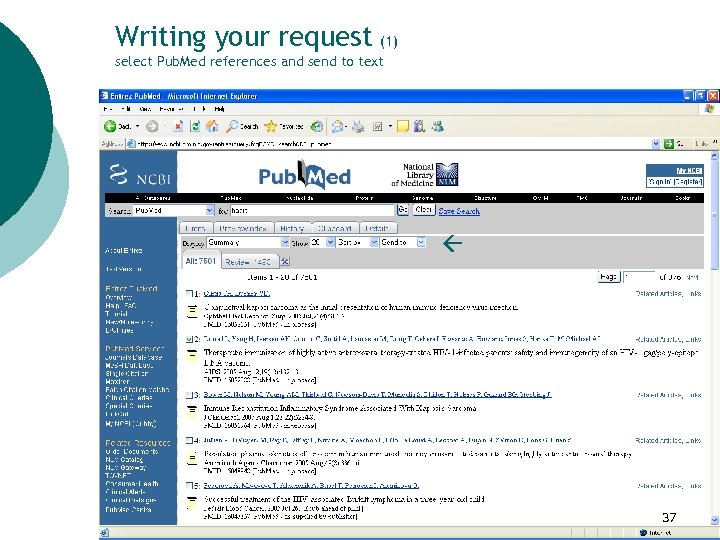Click abstract document icon of result 1
Viewport: 720px width, 540px height.
[x=192, y=311]
